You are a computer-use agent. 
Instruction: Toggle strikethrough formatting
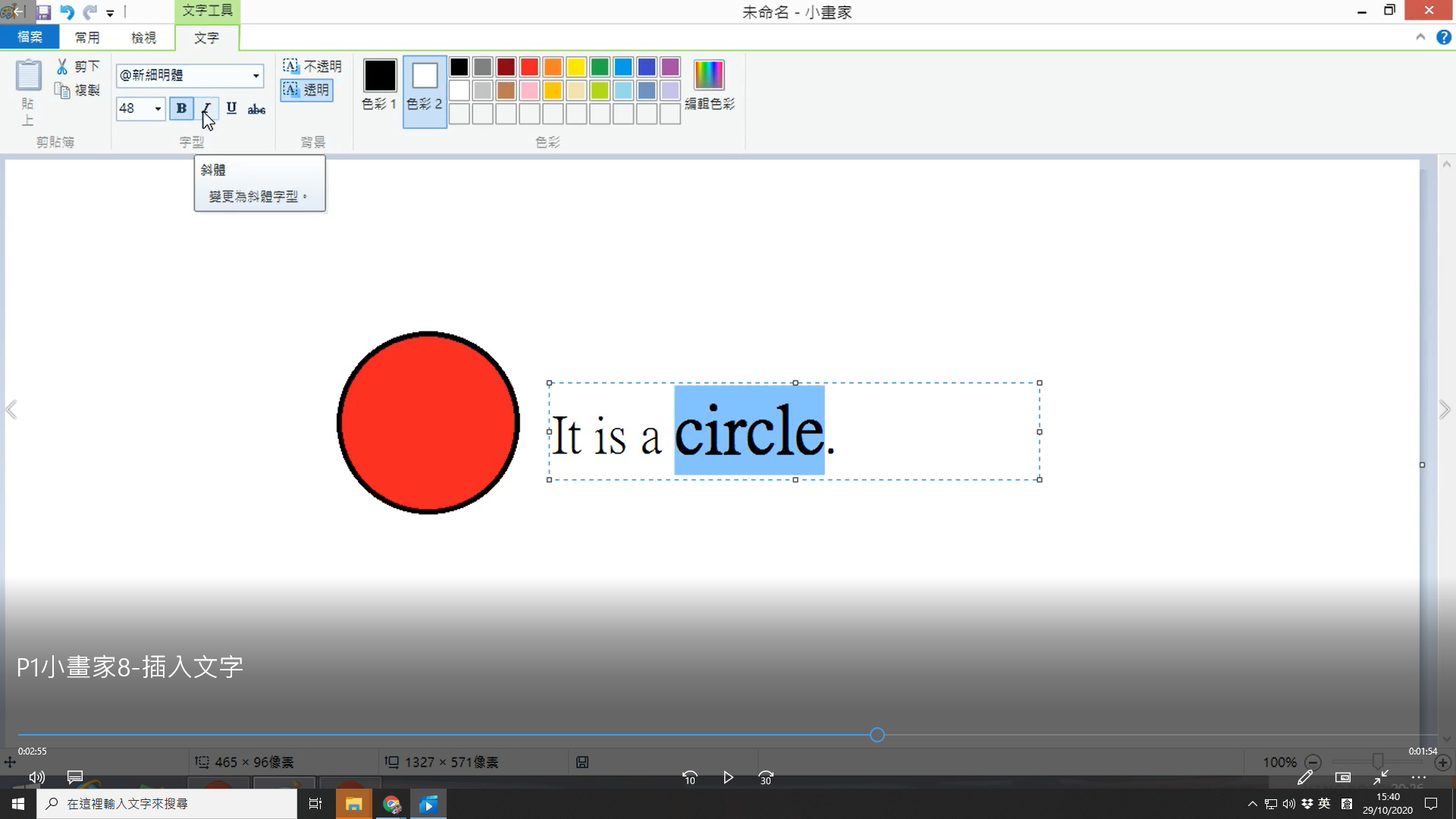[x=256, y=108]
